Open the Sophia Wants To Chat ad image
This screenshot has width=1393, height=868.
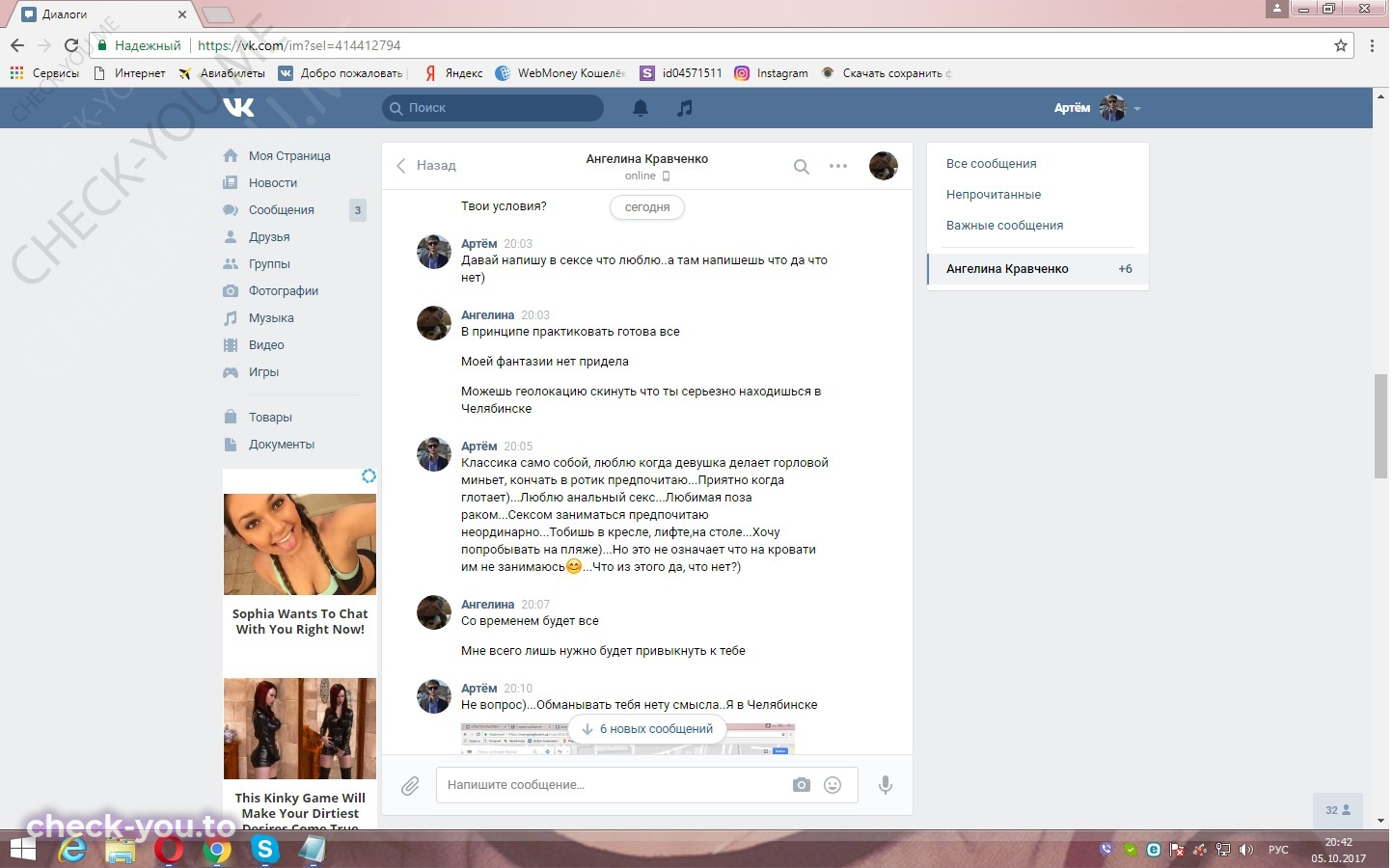click(x=300, y=545)
